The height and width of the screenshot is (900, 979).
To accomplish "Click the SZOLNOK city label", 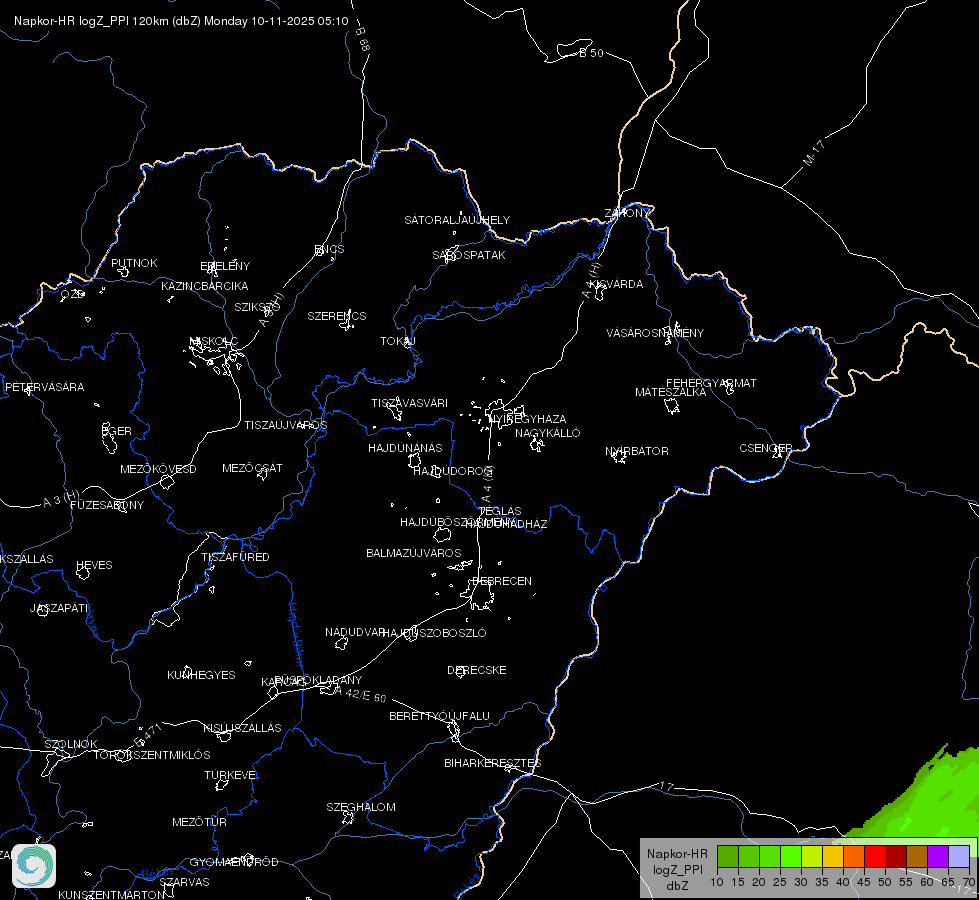I will [71, 744].
